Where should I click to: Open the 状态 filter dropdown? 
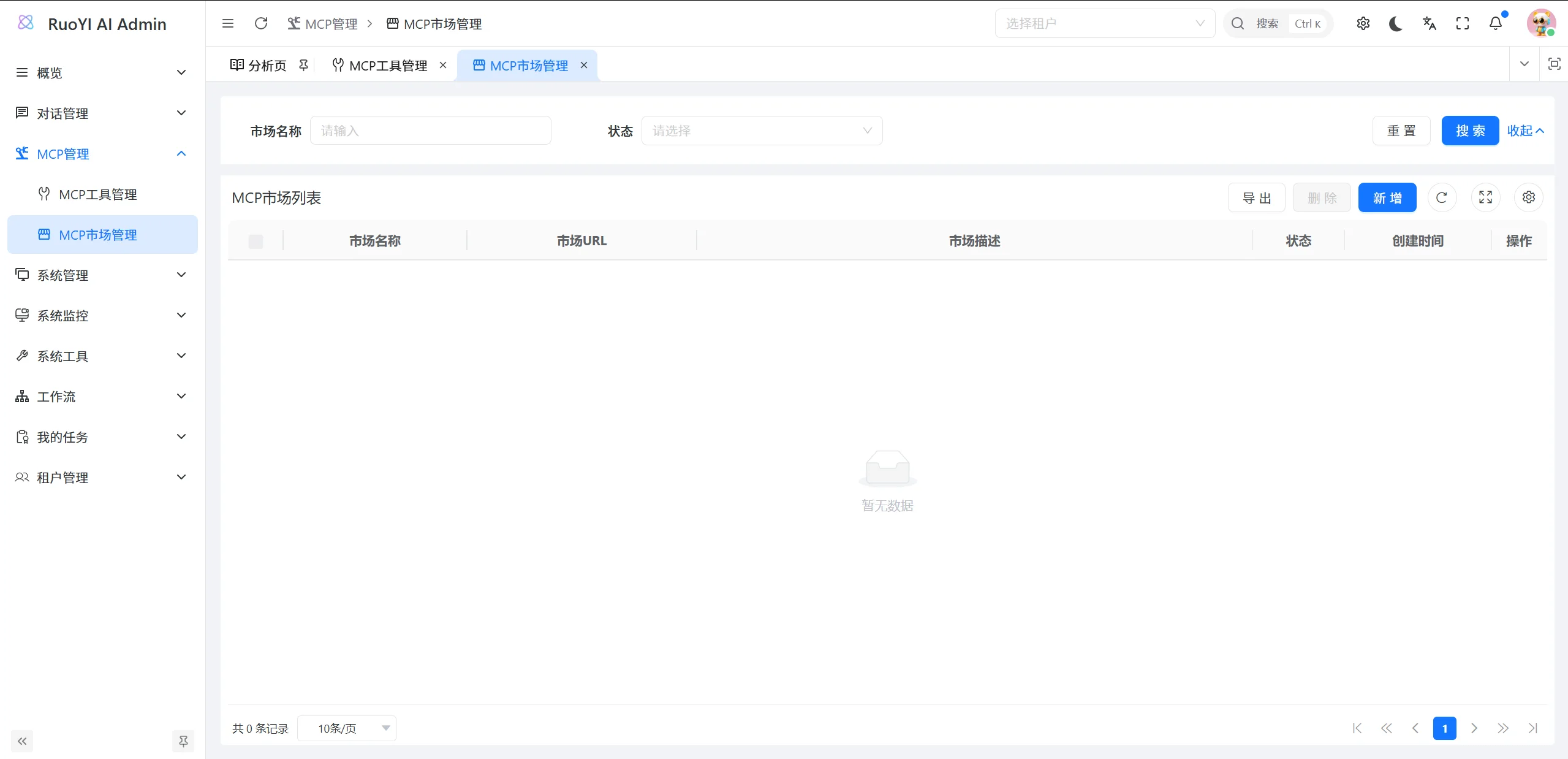point(761,131)
